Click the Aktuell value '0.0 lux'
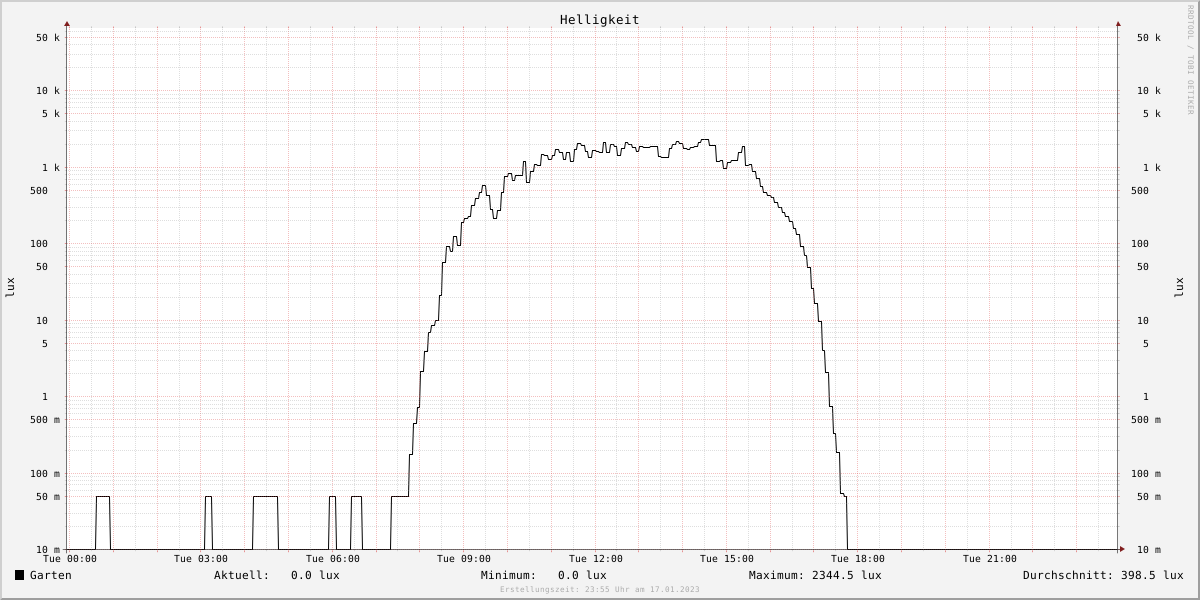The image size is (1200, 600). tap(315, 575)
